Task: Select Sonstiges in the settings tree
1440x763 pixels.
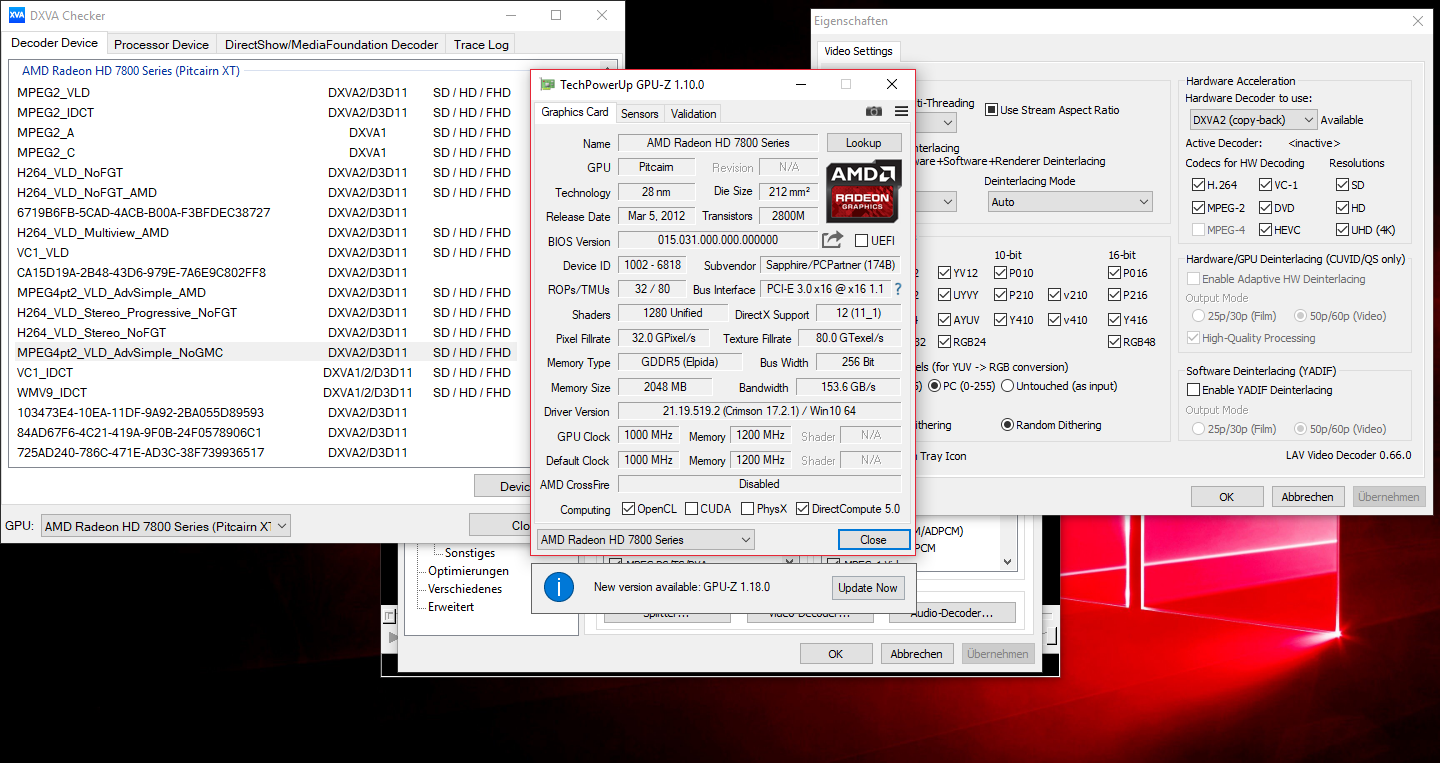Action: [470, 553]
